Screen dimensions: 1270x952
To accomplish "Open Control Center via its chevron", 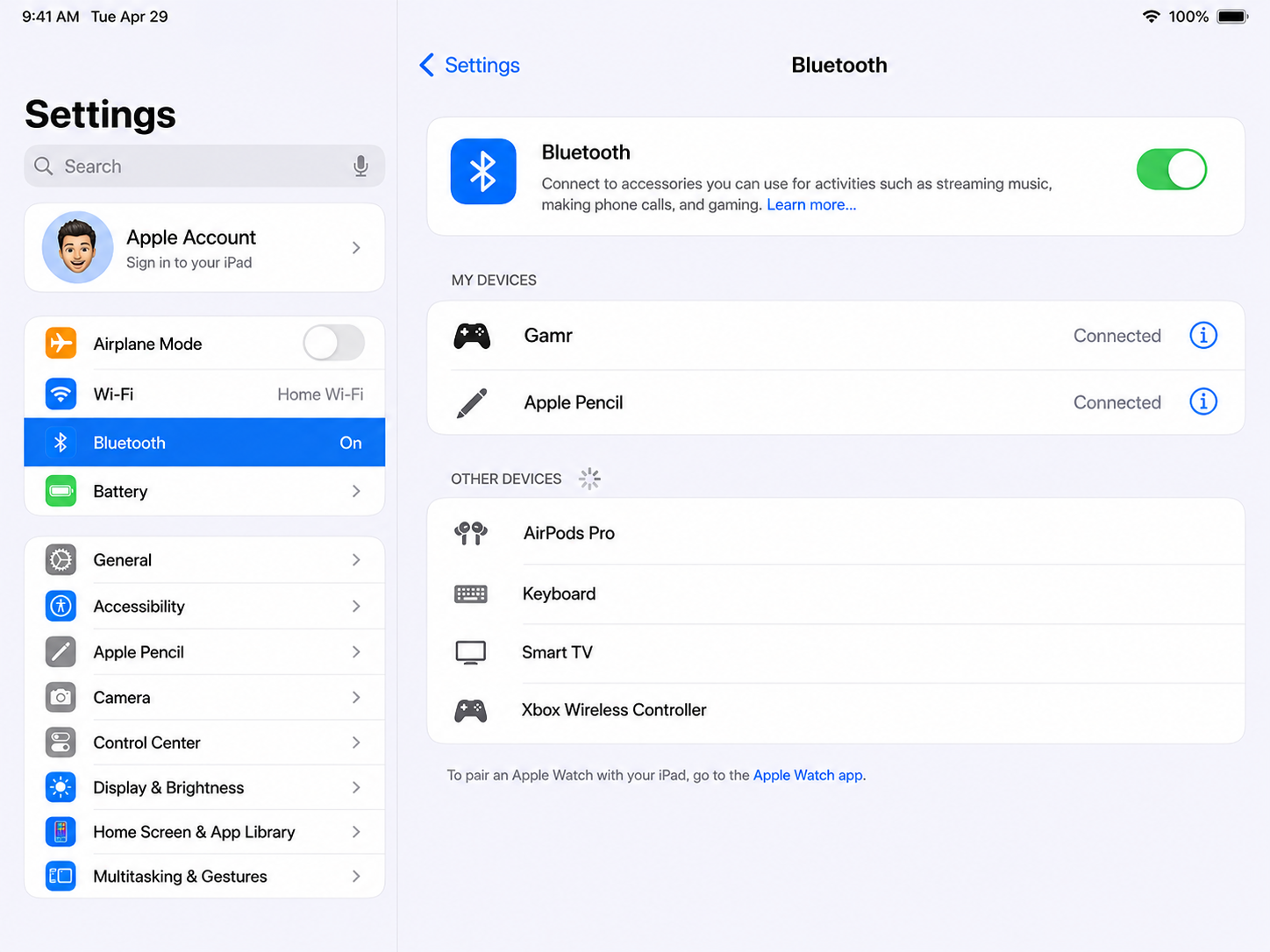I will [x=356, y=742].
